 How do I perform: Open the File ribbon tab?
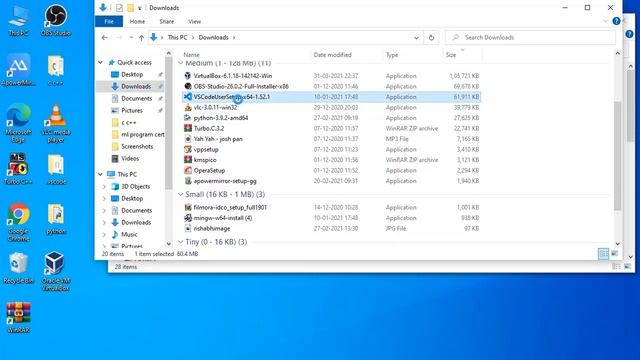click(109, 22)
